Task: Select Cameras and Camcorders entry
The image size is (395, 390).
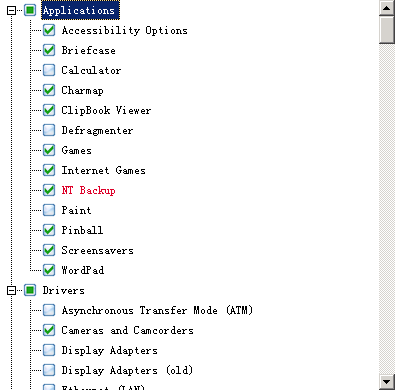Action: pyautogui.click(x=127, y=330)
